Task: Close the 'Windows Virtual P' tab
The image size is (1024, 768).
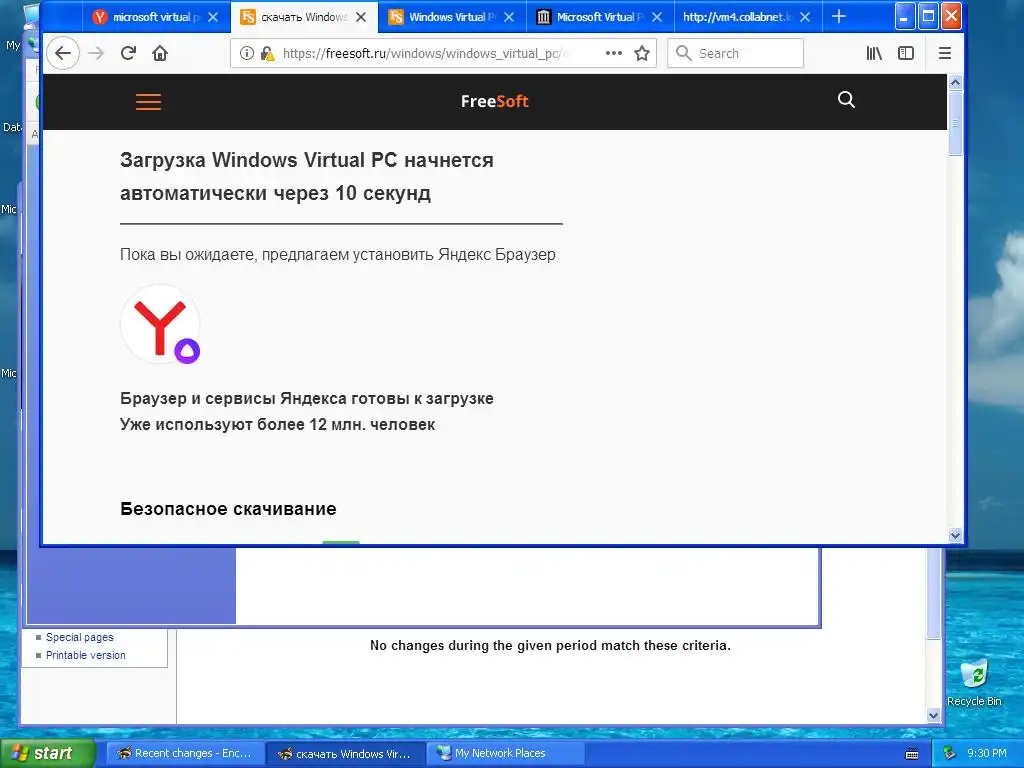Action: click(509, 17)
